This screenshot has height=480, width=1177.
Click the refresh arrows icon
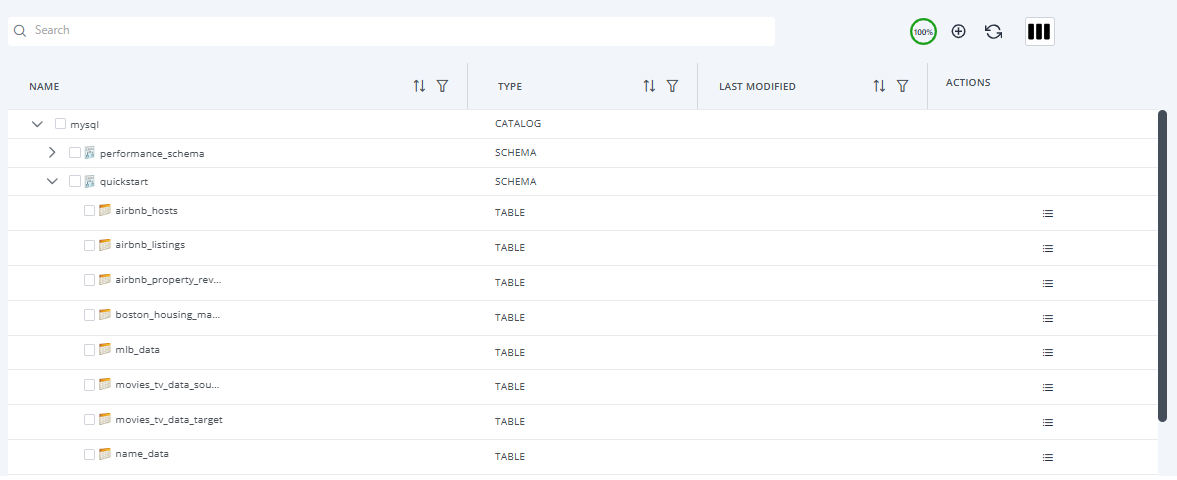coord(994,32)
